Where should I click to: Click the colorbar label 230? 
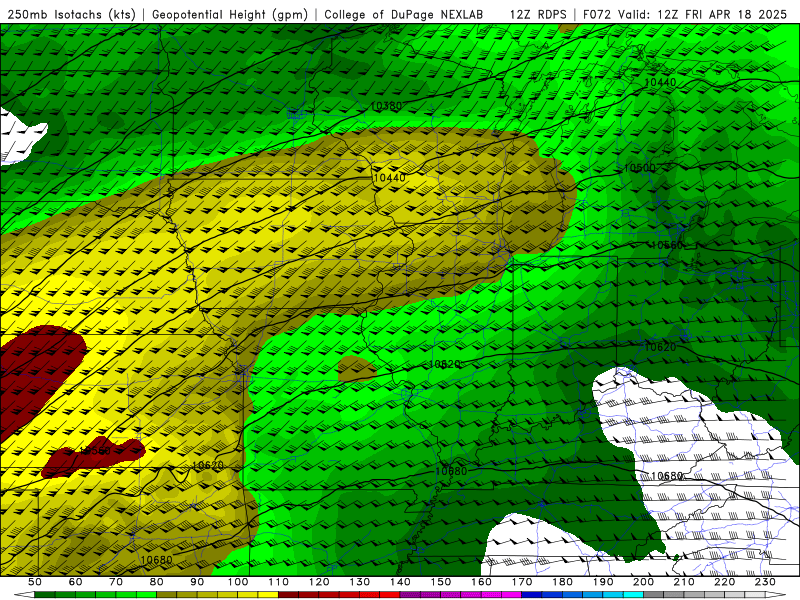(765, 582)
